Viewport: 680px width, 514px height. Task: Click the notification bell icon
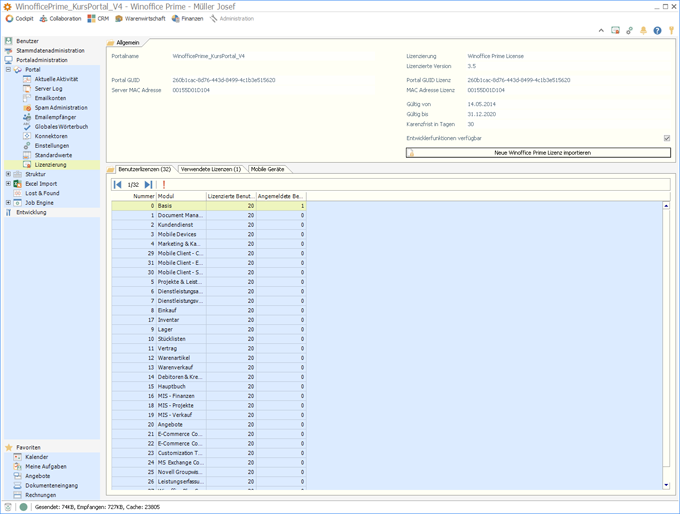pos(644,30)
